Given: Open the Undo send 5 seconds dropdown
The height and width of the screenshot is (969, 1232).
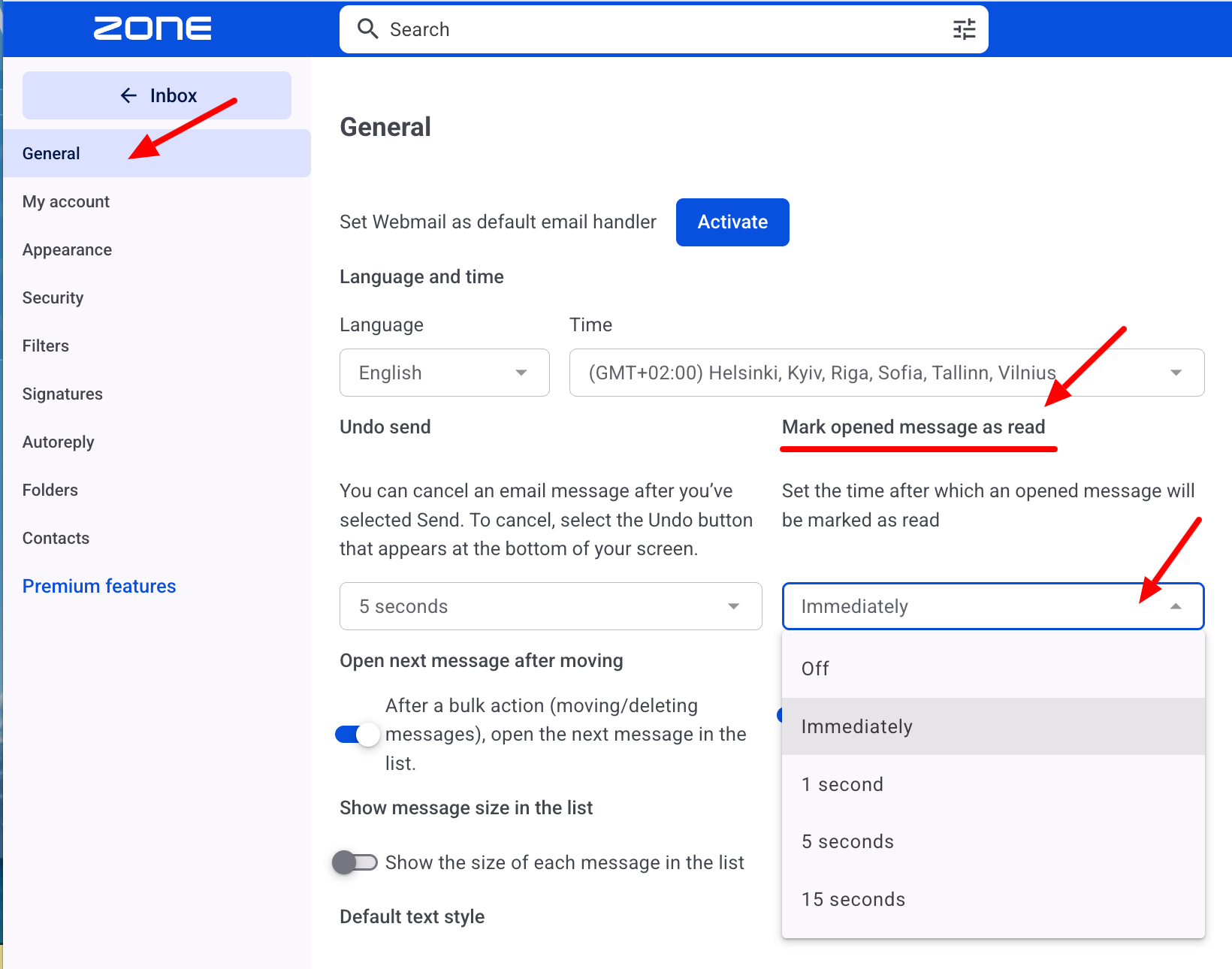Looking at the screenshot, I should (551, 606).
